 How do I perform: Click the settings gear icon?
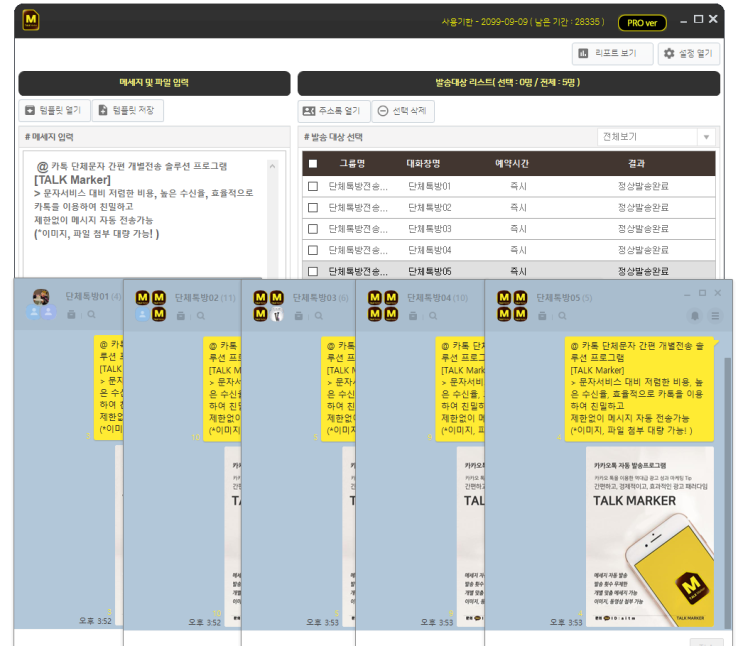click(x=669, y=53)
